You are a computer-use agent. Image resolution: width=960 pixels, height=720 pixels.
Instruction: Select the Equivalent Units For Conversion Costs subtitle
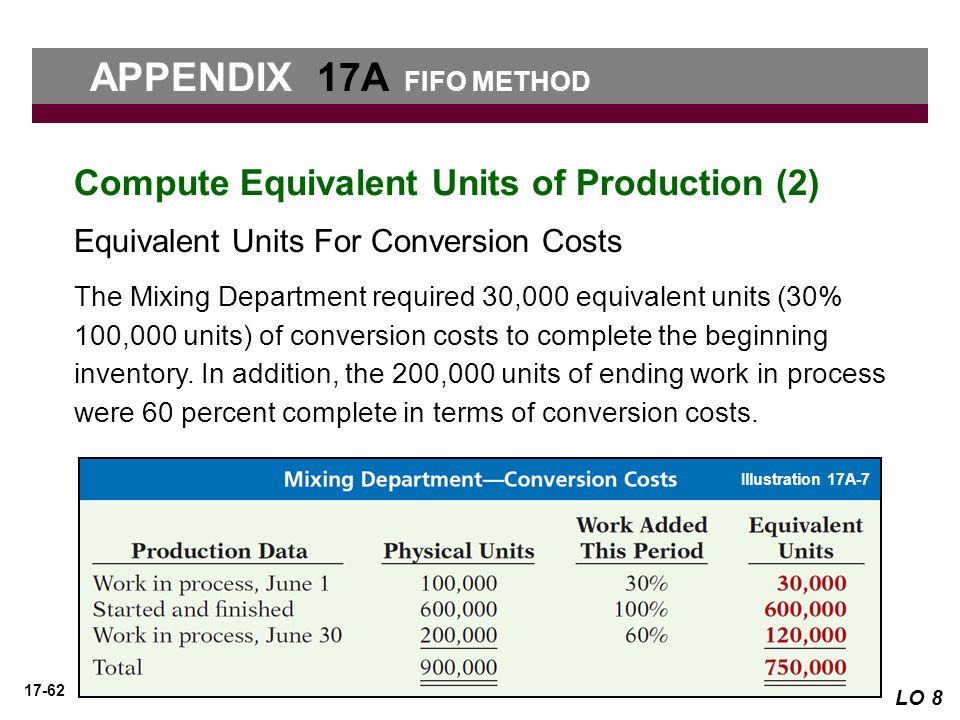pos(348,241)
